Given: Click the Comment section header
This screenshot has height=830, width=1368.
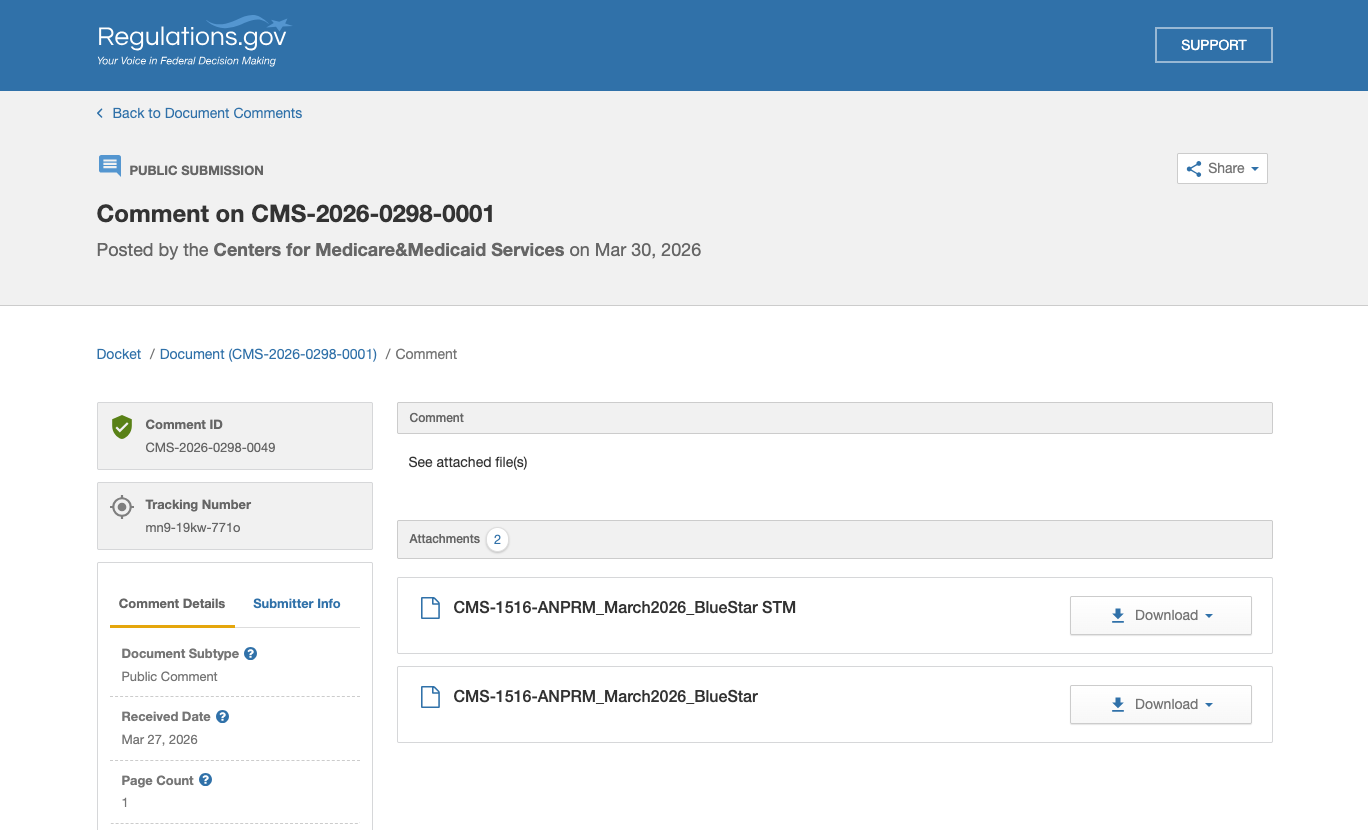Looking at the screenshot, I should [835, 418].
